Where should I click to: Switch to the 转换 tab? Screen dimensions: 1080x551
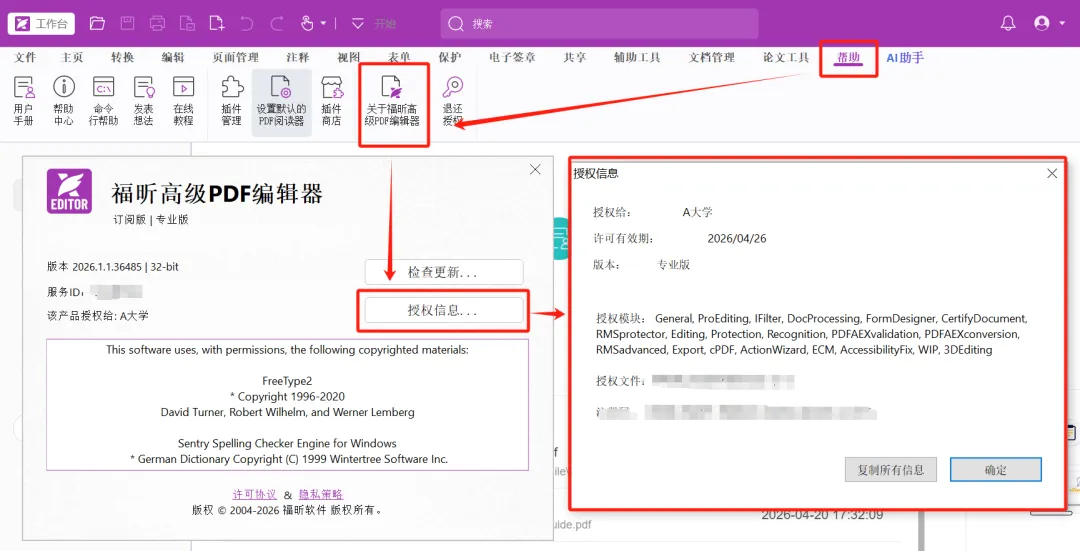click(x=123, y=58)
